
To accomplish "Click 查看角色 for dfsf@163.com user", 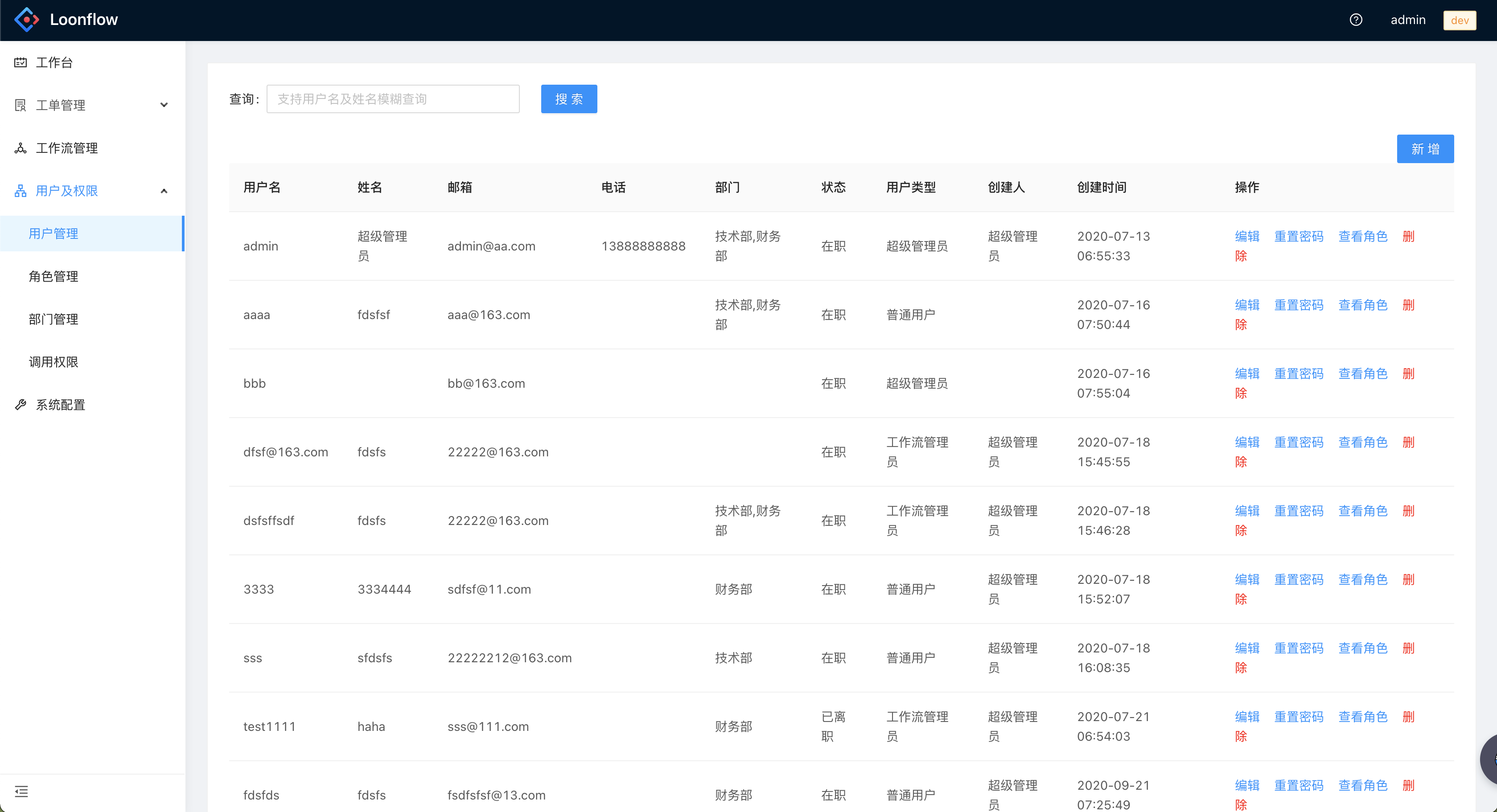I will tap(1363, 442).
